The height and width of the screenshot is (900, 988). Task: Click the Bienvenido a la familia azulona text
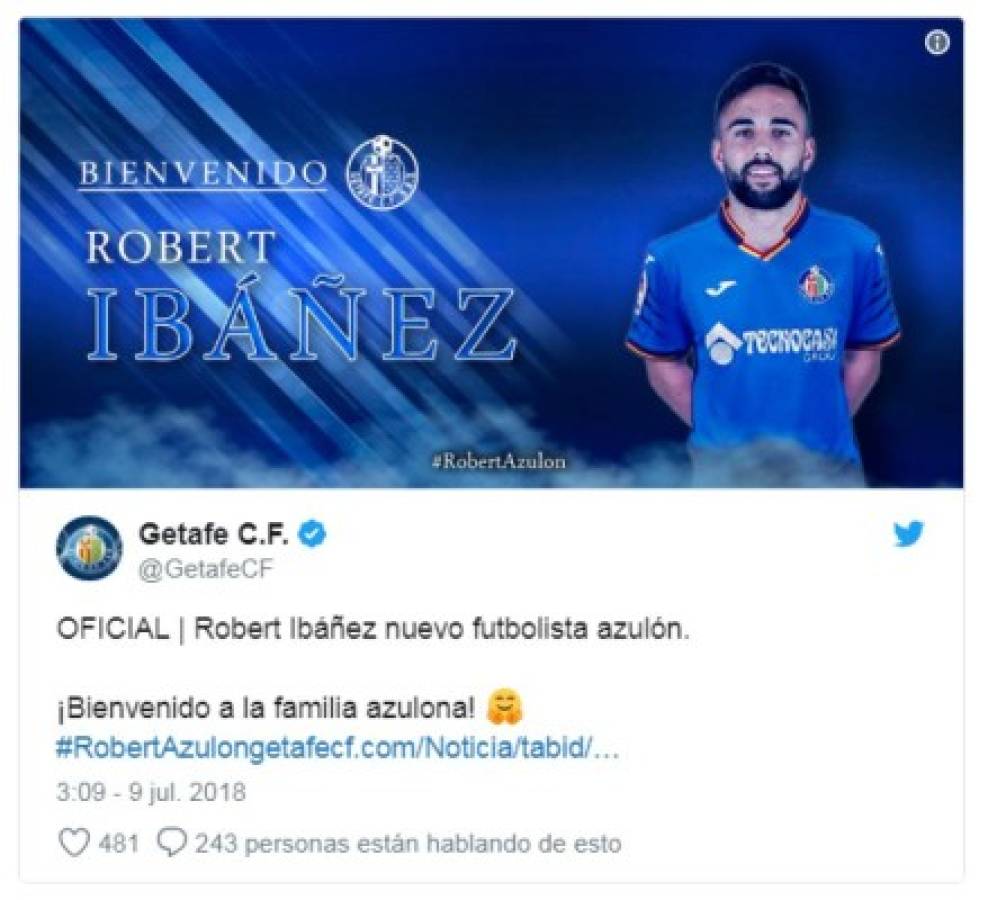click(265, 709)
